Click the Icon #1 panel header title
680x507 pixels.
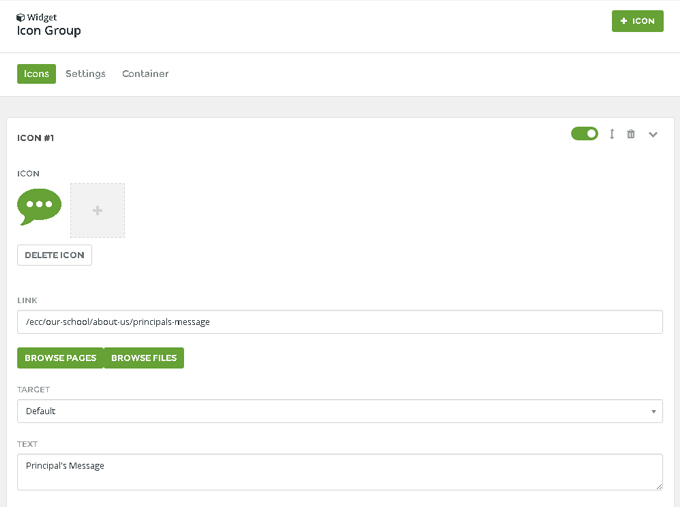[36, 138]
